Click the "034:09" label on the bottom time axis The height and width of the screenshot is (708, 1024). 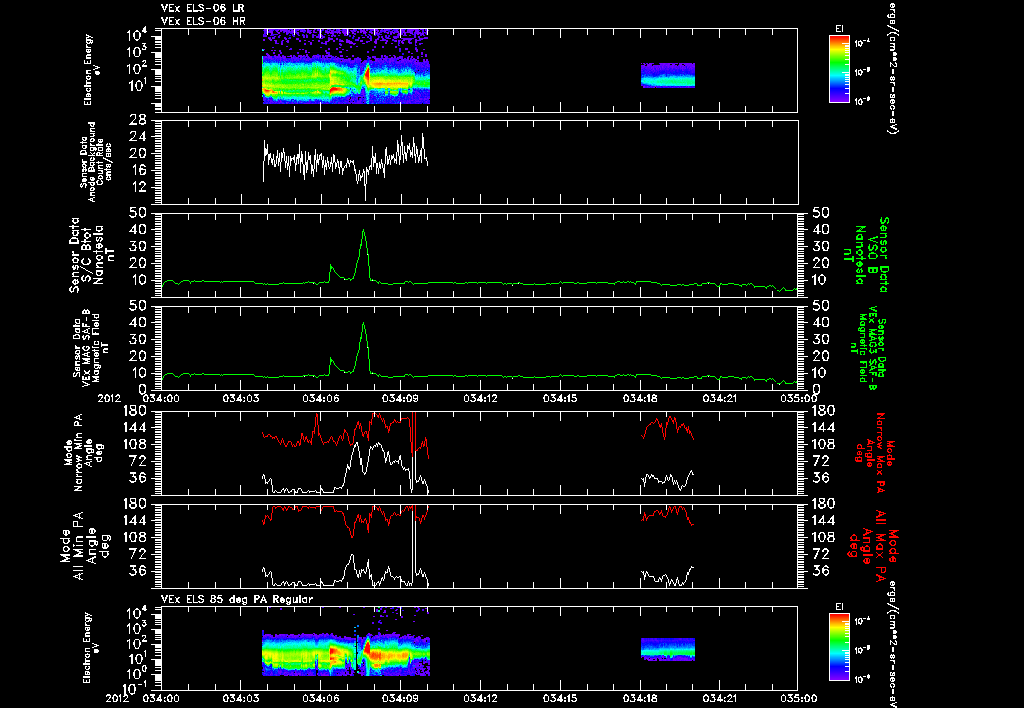click(400, 698)
